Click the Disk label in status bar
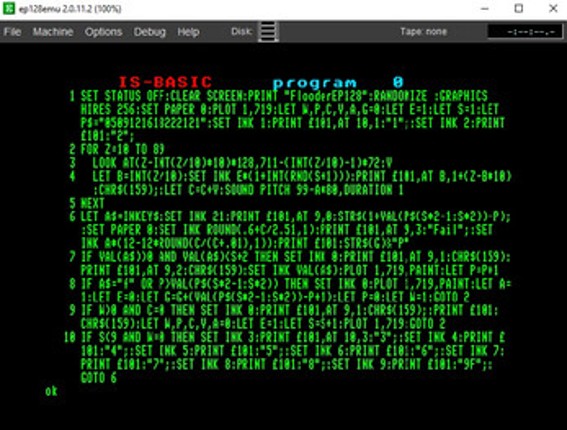Viewport: 567px width, 430px height. pyautogui.click(x=242, y=31)
